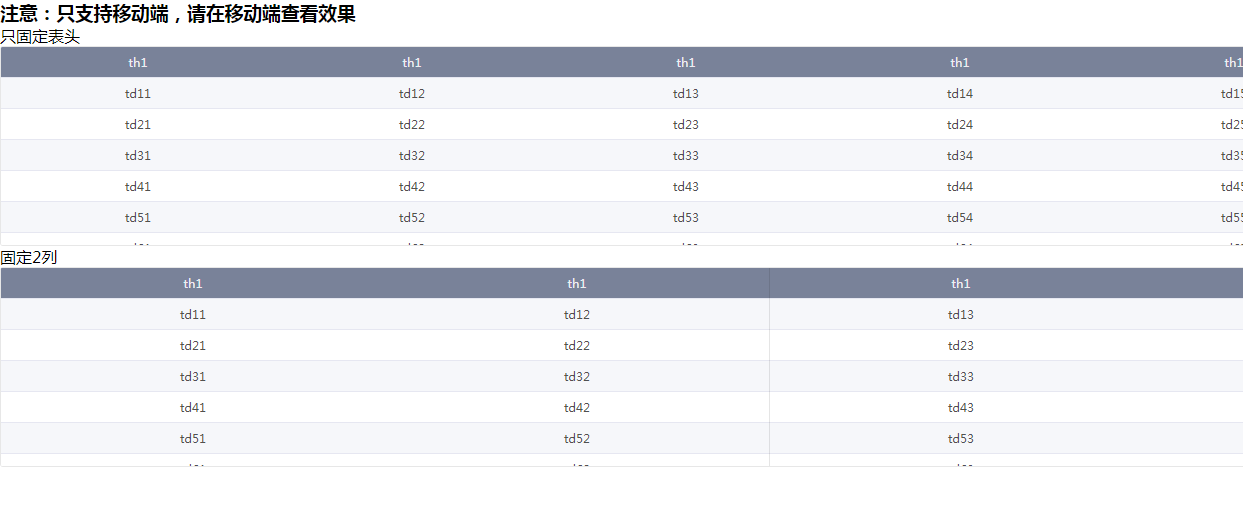Click cell td13 in the fixed-2-columns table
This screenshot has width=1243, height=507.
pyautogui.click(x=961, y=315)
